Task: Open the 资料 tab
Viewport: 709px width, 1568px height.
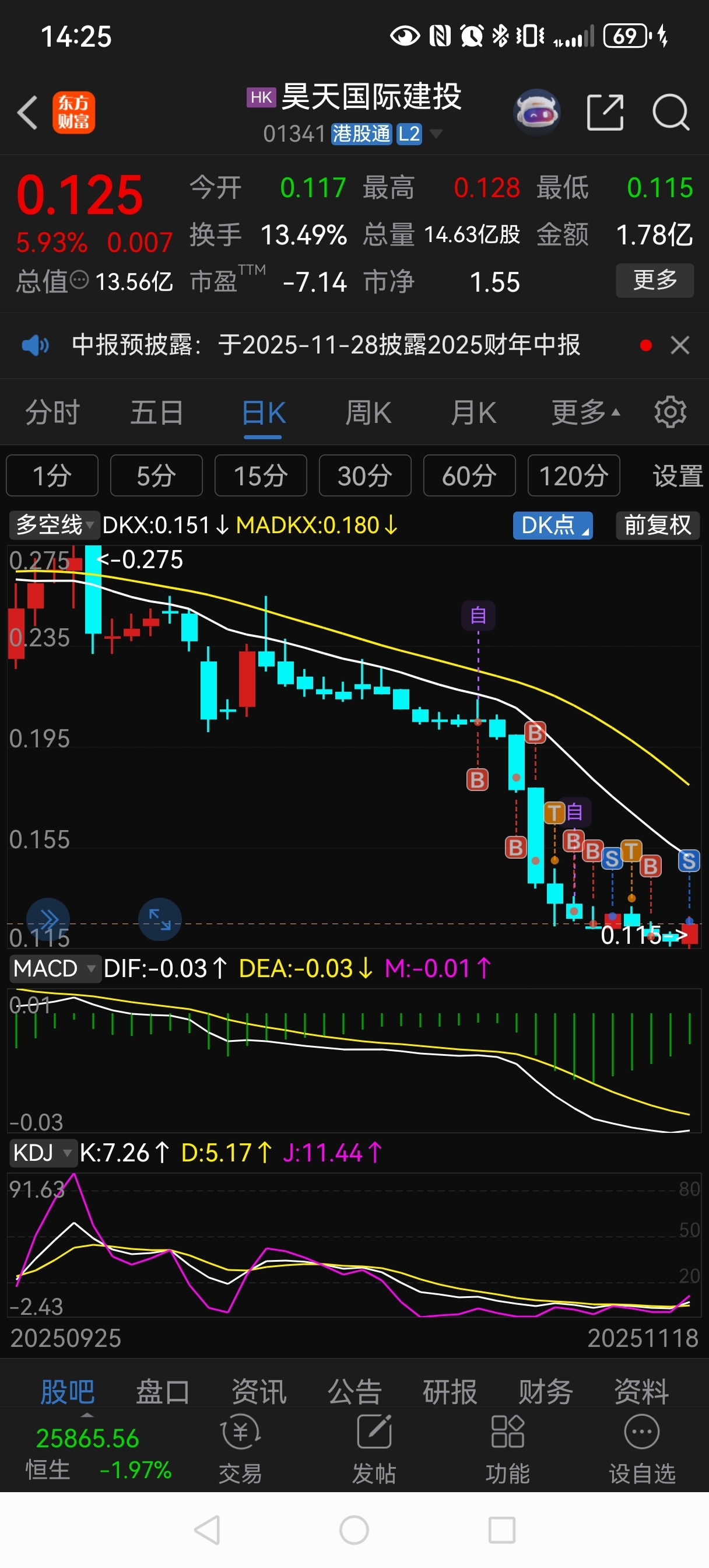Action: coord(641,1391)
